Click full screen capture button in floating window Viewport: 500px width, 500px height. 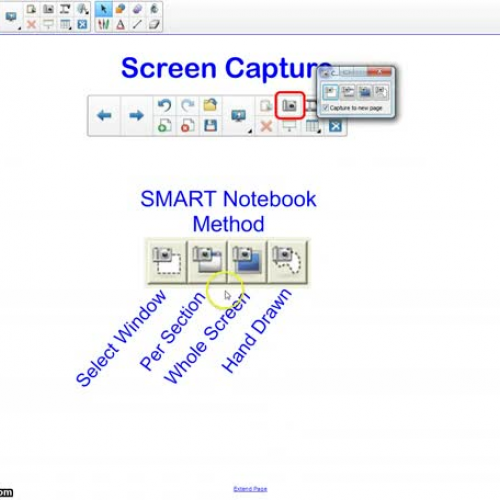point(364,92)
